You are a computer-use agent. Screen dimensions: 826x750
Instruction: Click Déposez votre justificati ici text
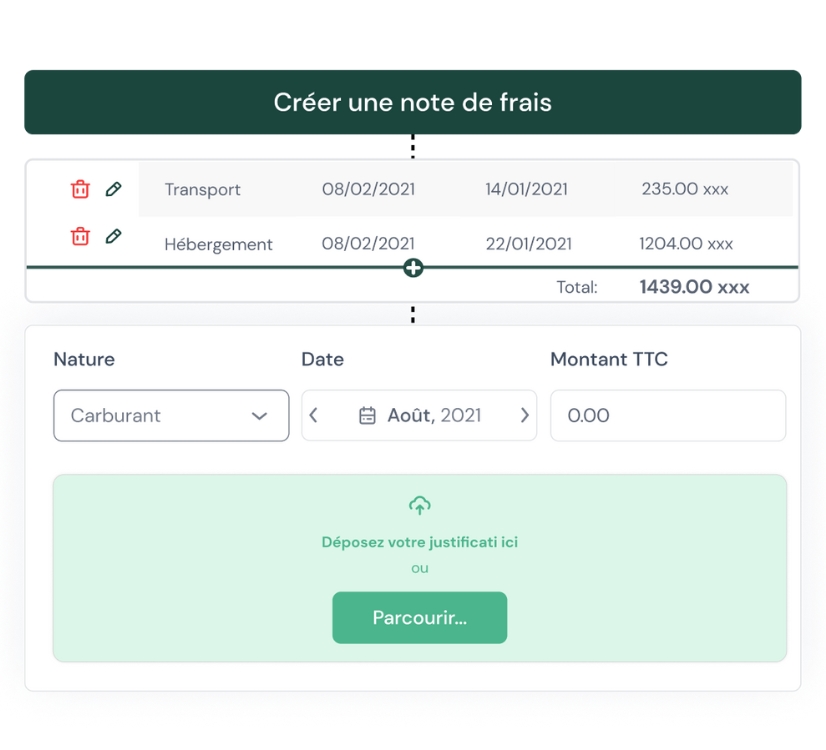pos(420,542)
